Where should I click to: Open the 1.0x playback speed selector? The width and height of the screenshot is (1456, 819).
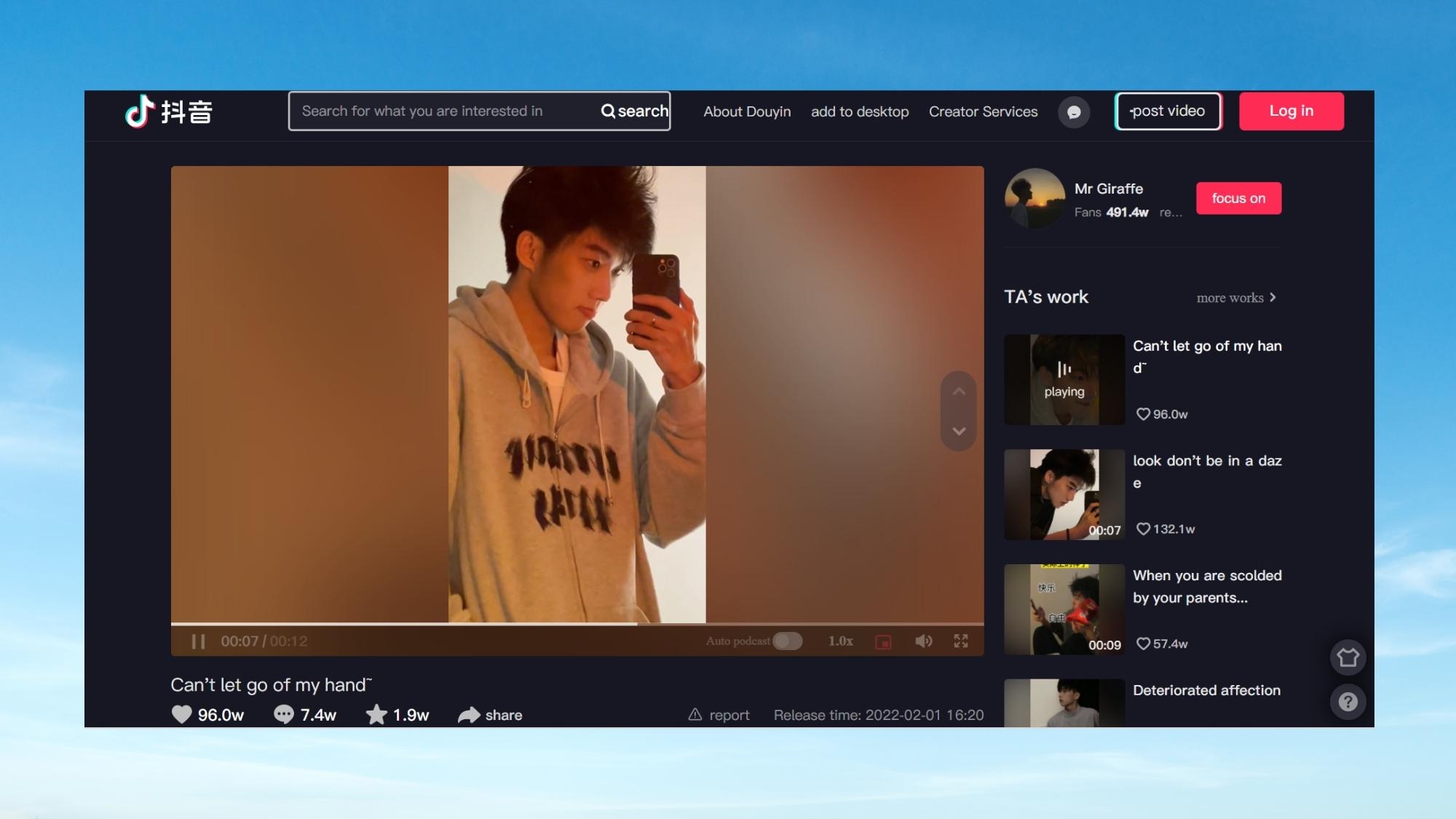point(840,641)
